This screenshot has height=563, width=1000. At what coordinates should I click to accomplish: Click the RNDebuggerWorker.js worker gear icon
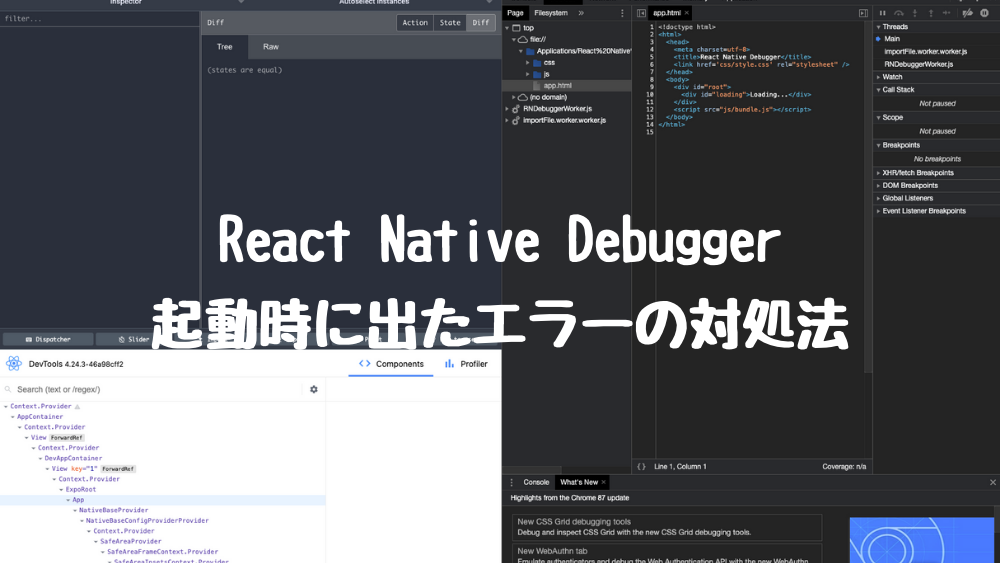pyautogui.click(x=516, y=109)
